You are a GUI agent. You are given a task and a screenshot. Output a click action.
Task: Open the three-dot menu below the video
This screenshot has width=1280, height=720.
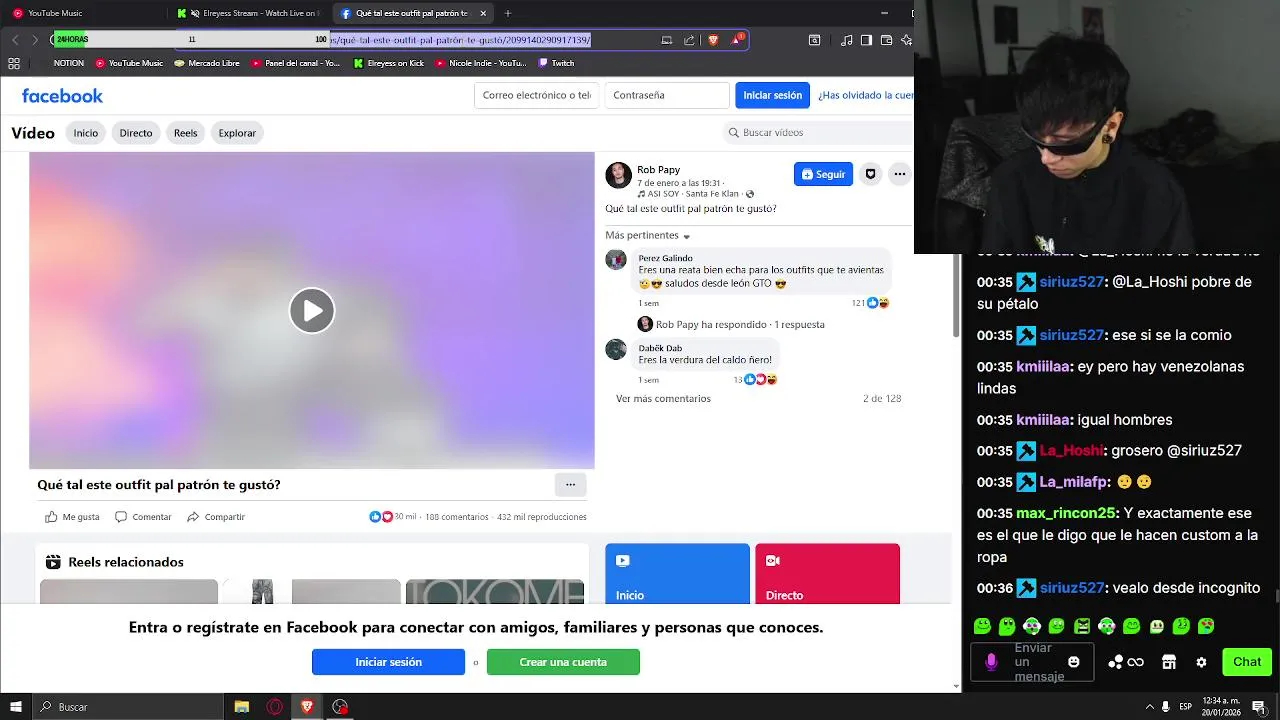(x=570, y=485)
